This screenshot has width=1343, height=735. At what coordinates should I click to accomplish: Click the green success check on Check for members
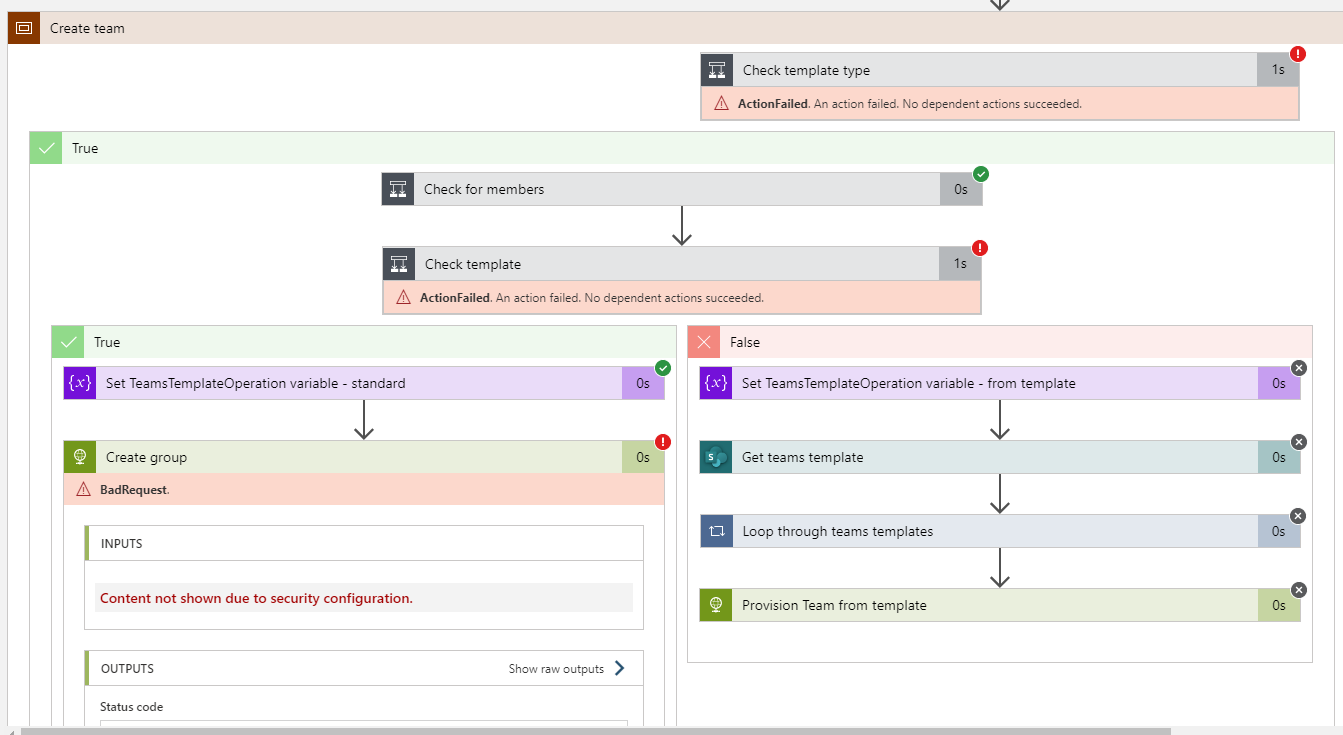coord(980,173)
